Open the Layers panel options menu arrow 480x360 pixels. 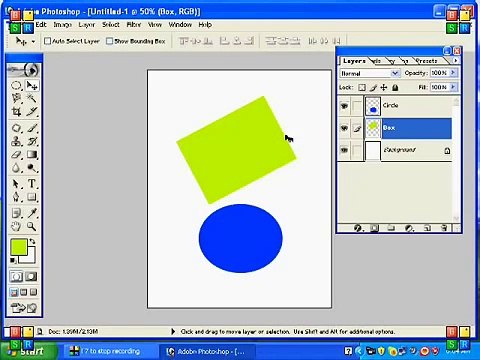tap(455, 60)
